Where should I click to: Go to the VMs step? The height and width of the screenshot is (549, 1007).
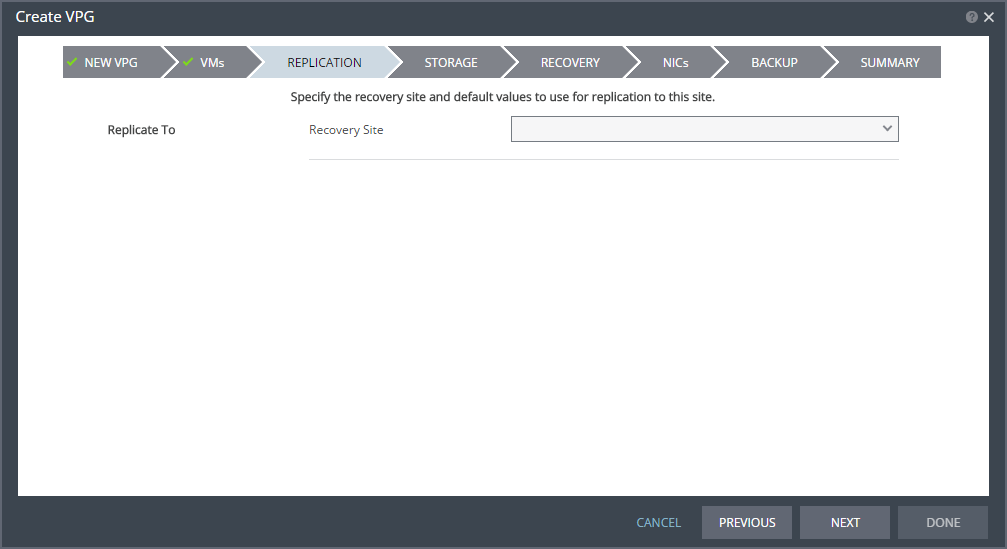(x=212, y=62)
